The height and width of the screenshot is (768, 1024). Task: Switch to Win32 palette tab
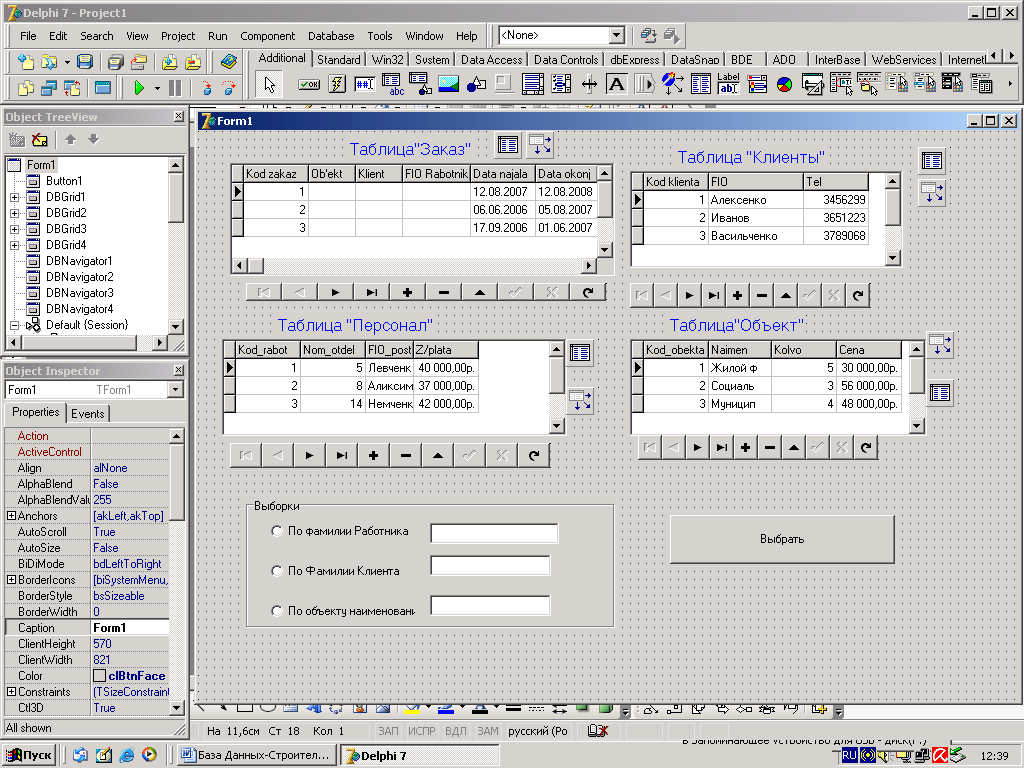coord(387,59)
